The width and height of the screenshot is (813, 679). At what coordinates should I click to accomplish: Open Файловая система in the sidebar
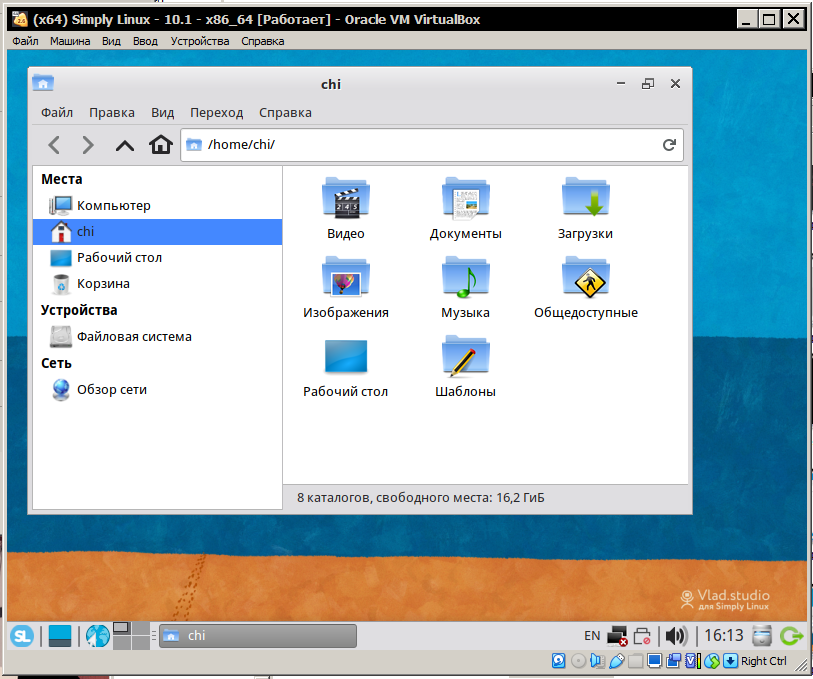click(x=157, y=336)
